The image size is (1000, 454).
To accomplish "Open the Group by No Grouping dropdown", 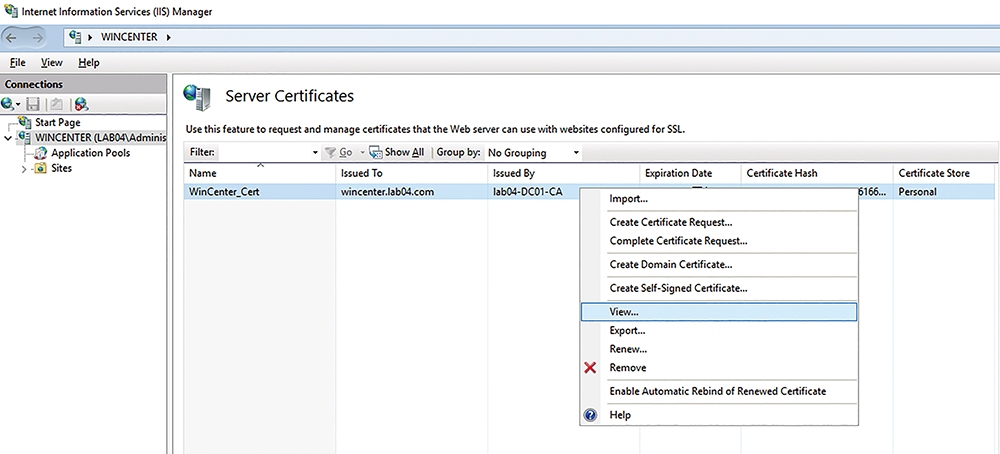I will (x=533, y=152).
